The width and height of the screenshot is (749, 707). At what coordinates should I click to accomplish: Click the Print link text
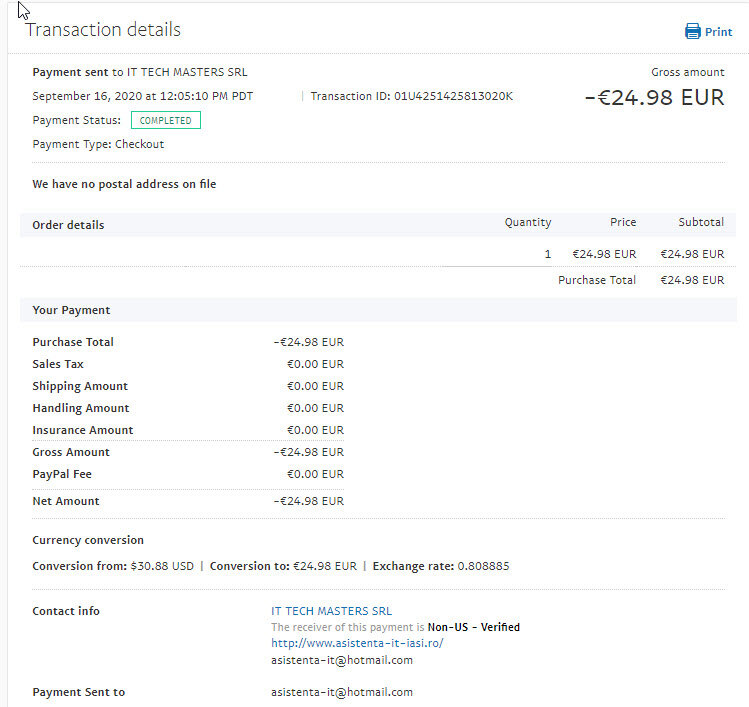pos(719,32)
